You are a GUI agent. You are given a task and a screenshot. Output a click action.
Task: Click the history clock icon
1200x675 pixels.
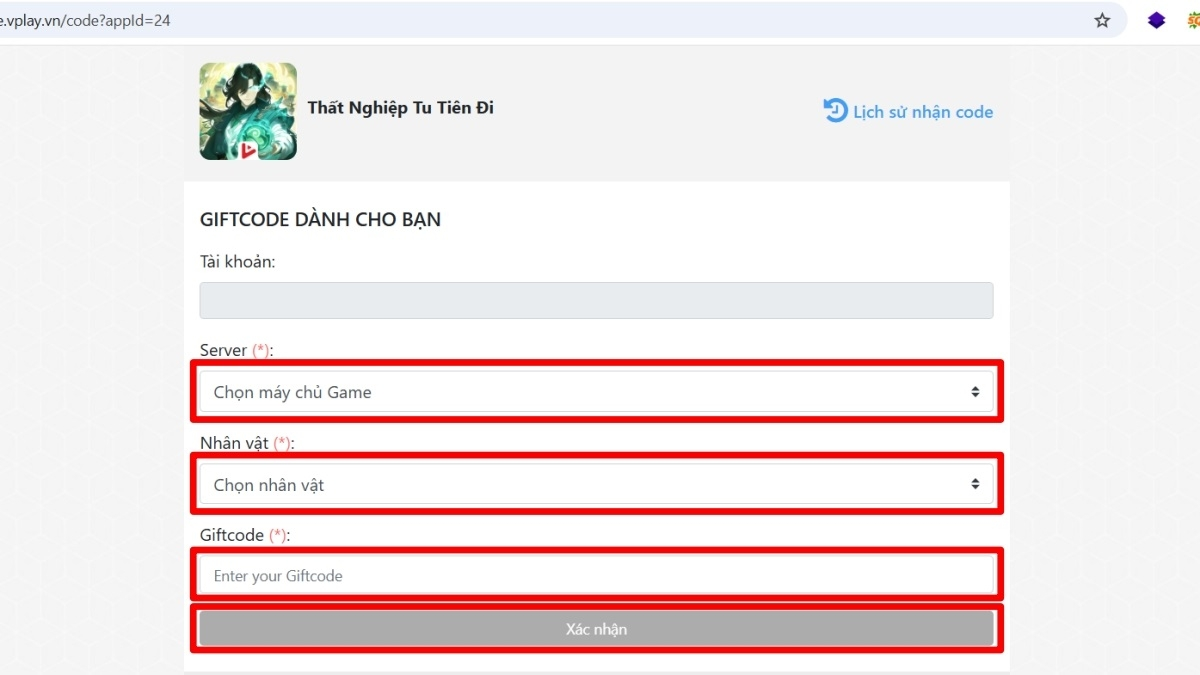tap(835, 110)
